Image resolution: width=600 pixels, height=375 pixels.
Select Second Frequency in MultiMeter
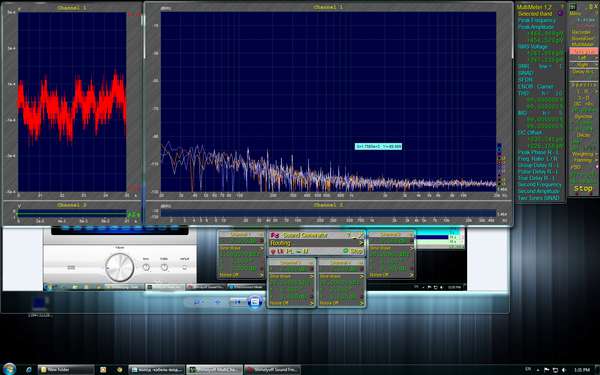pyautogui.click(x=539, y=185)
